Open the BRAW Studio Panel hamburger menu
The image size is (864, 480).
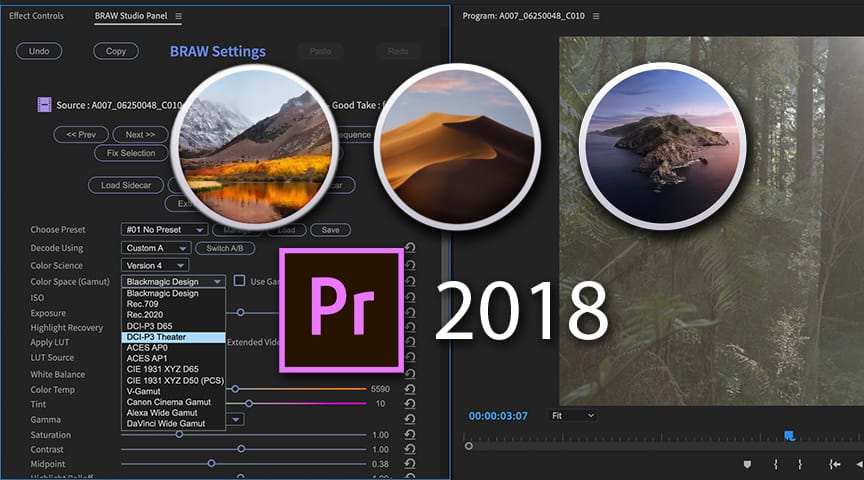178,17
